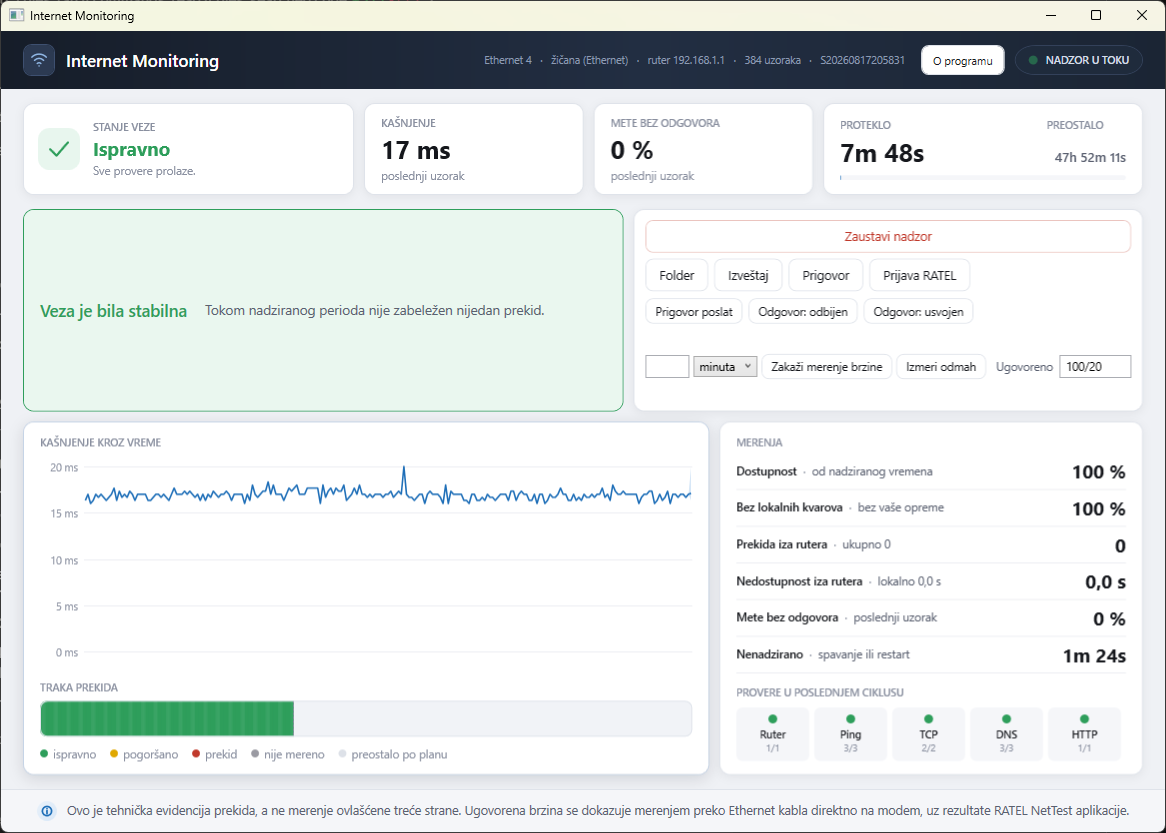Open the Folder button
The height and width of the screenshot is (833, 1166).
677,275
